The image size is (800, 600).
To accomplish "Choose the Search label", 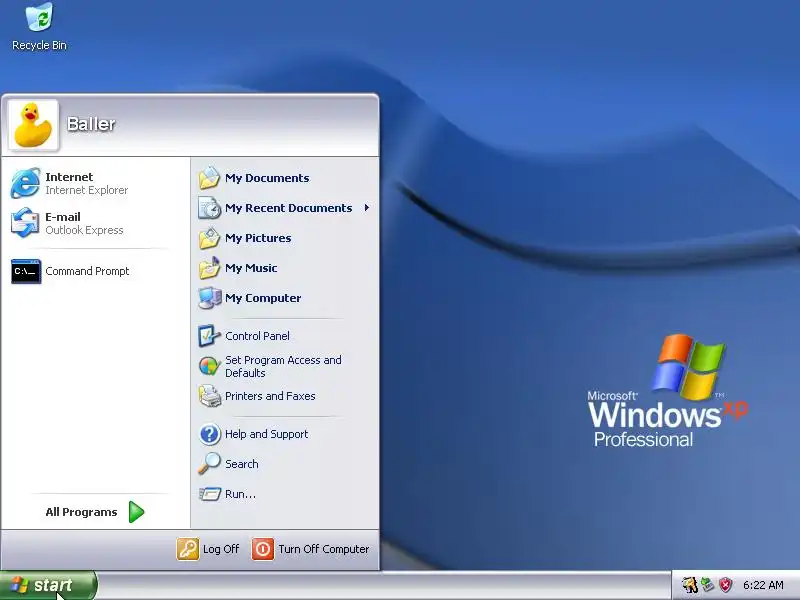I will pyautogui.click(x=241, y=464).
